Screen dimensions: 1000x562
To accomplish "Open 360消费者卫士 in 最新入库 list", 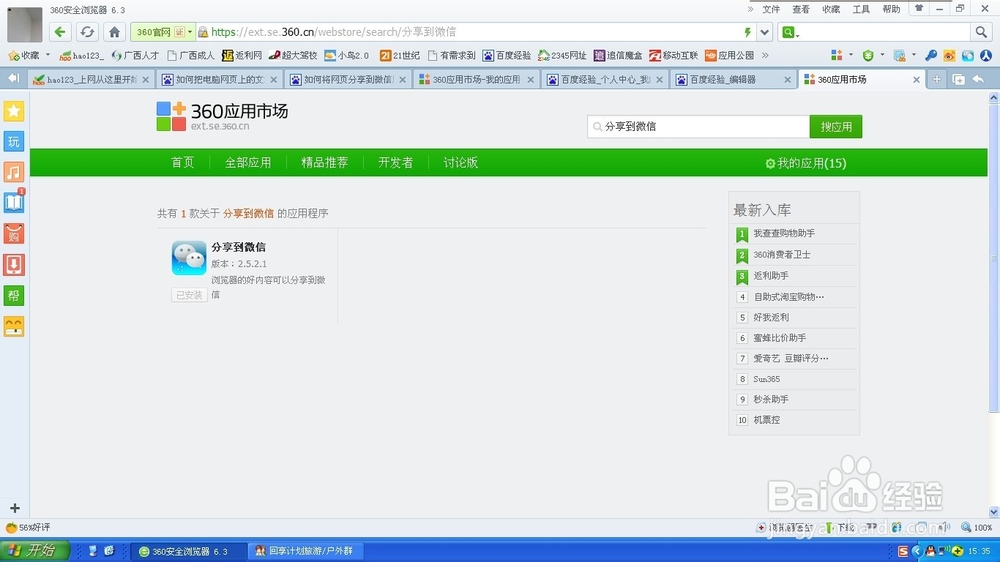I will pos(782,255).
